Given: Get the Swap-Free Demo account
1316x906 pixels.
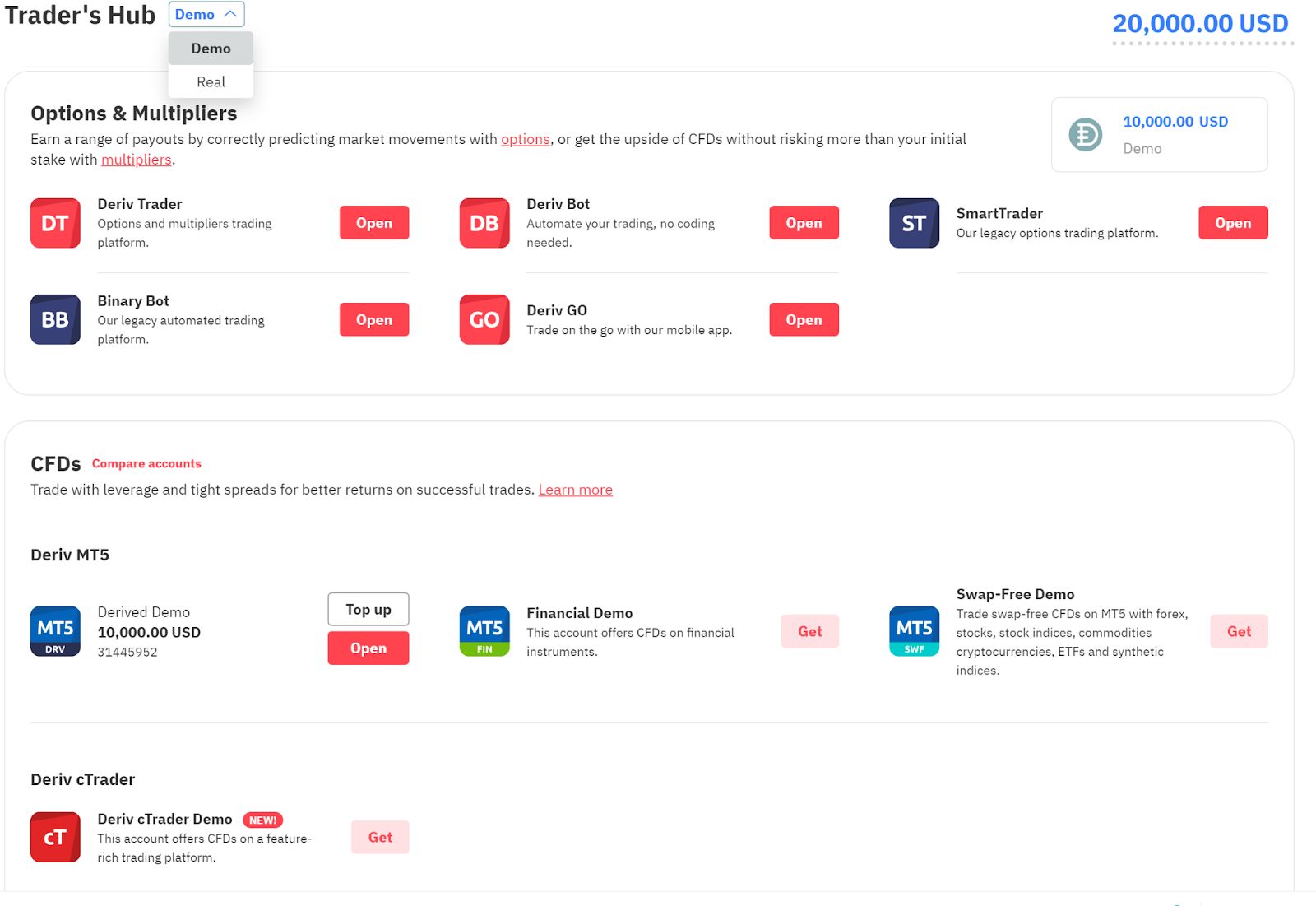Looking at the screenshot, I should click(x=1239, y=631).
